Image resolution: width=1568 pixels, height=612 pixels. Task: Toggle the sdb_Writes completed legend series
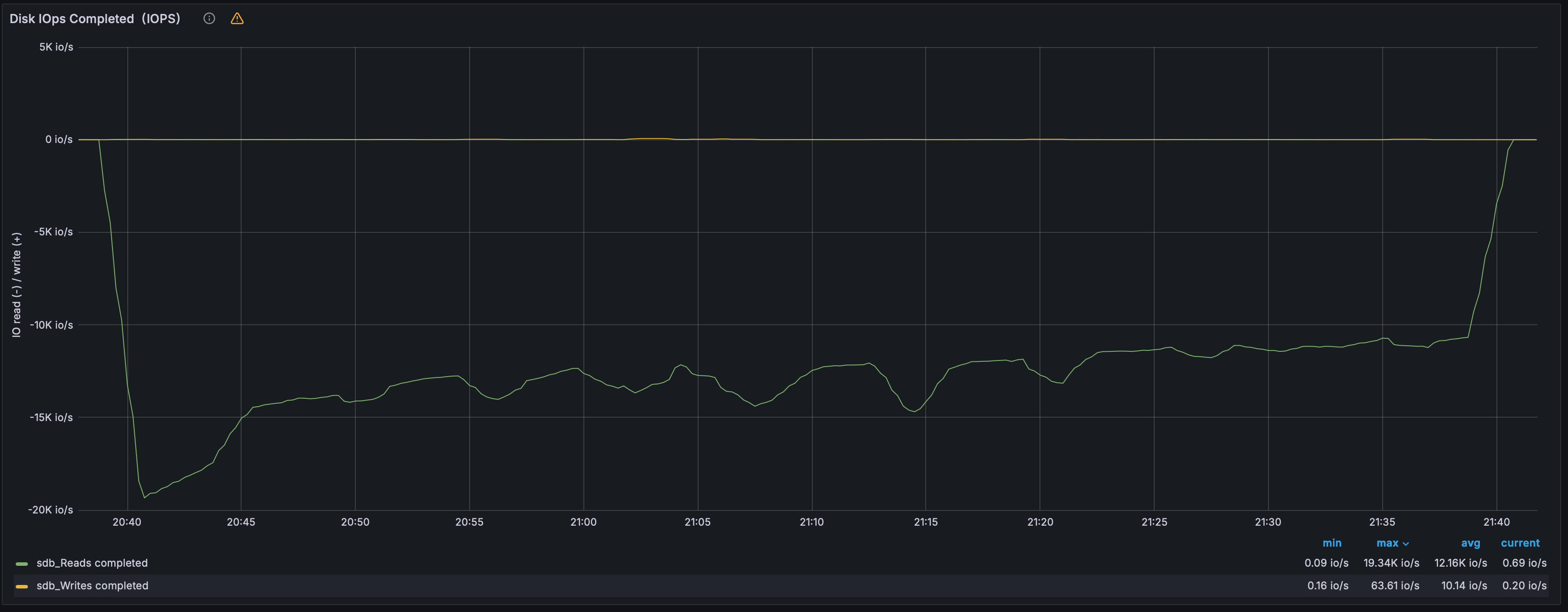tap(92, 585)
